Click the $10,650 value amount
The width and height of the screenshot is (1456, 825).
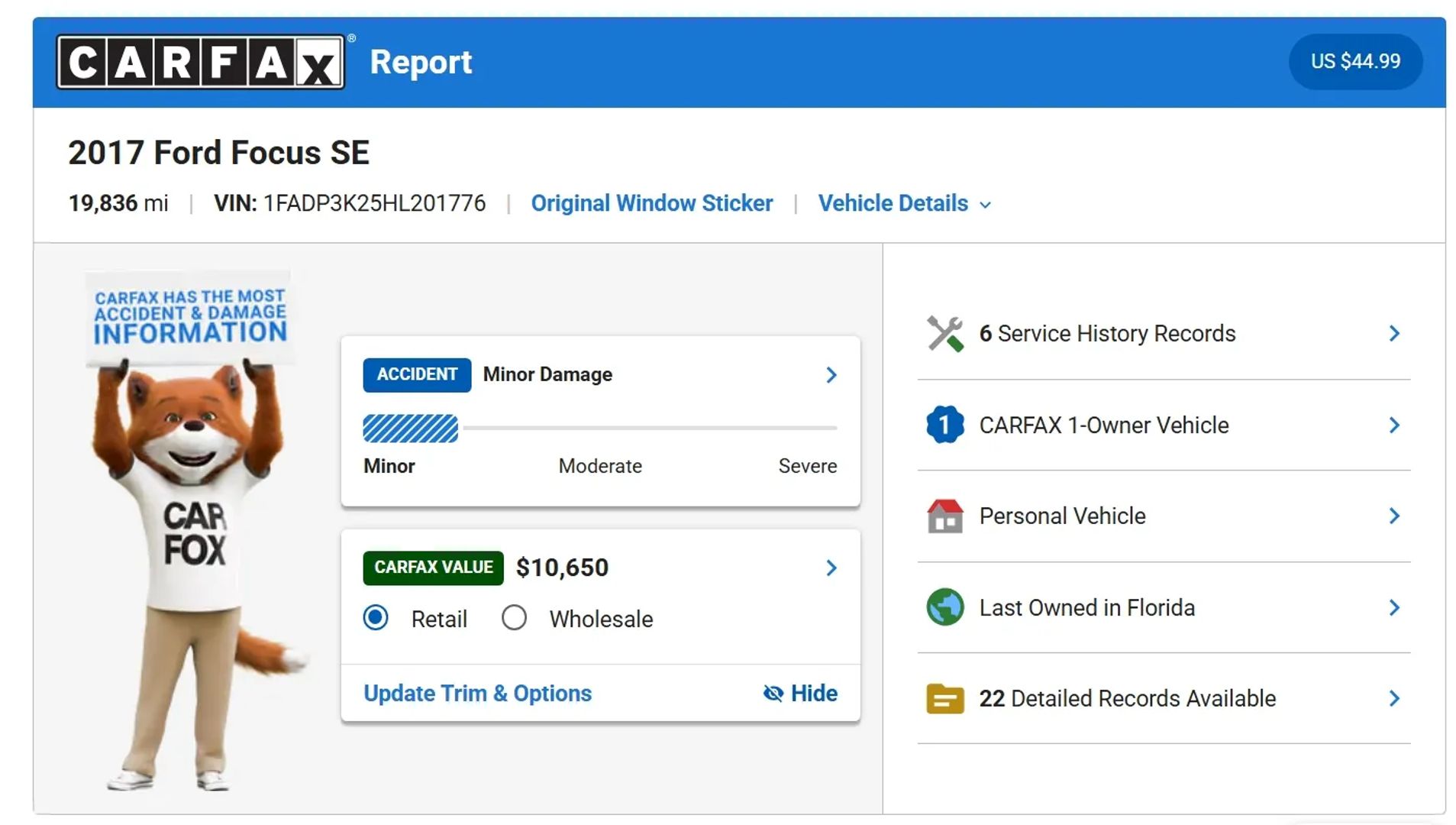coord(562,568)
